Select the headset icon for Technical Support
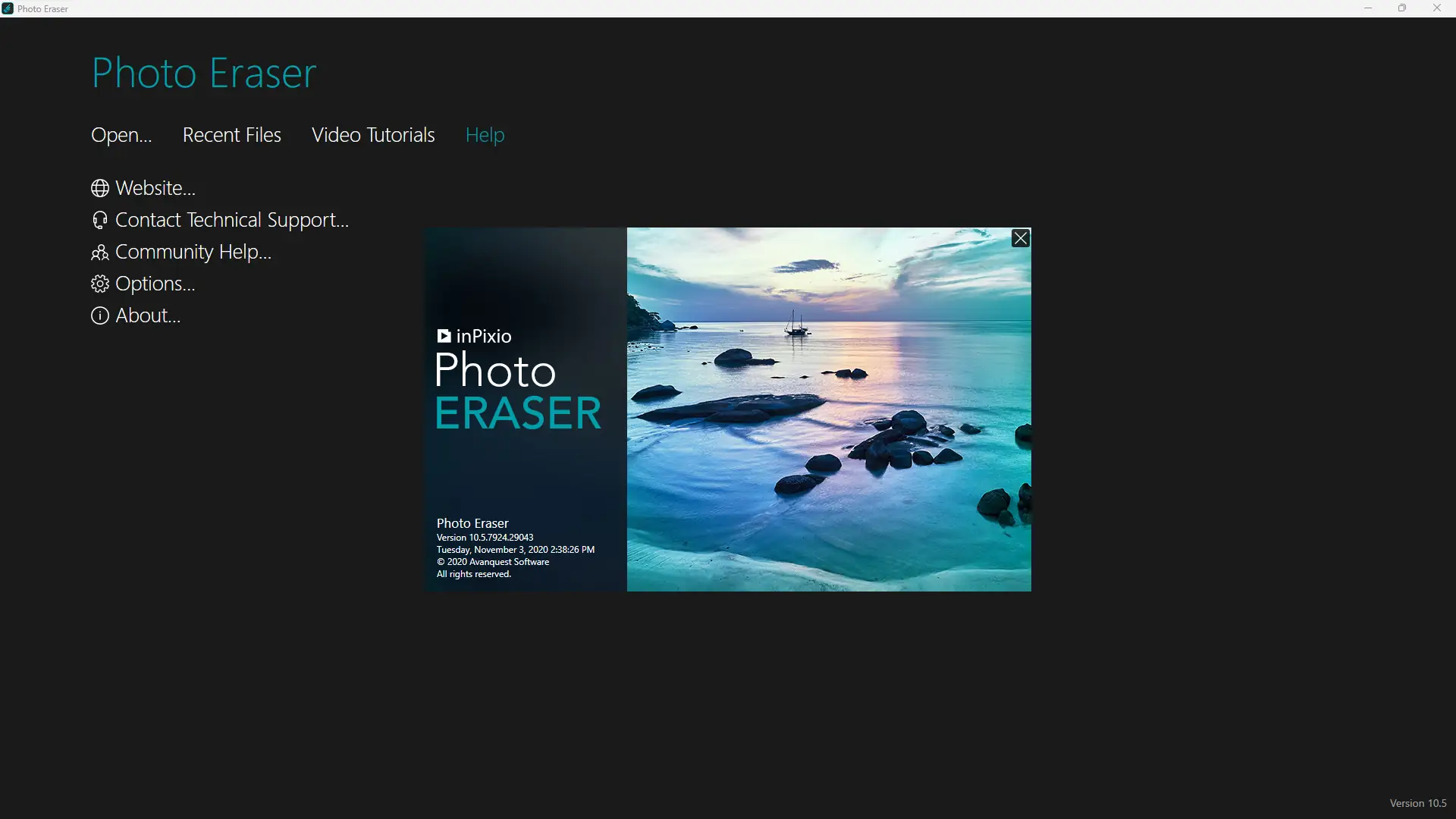 (x=100, y=220)
